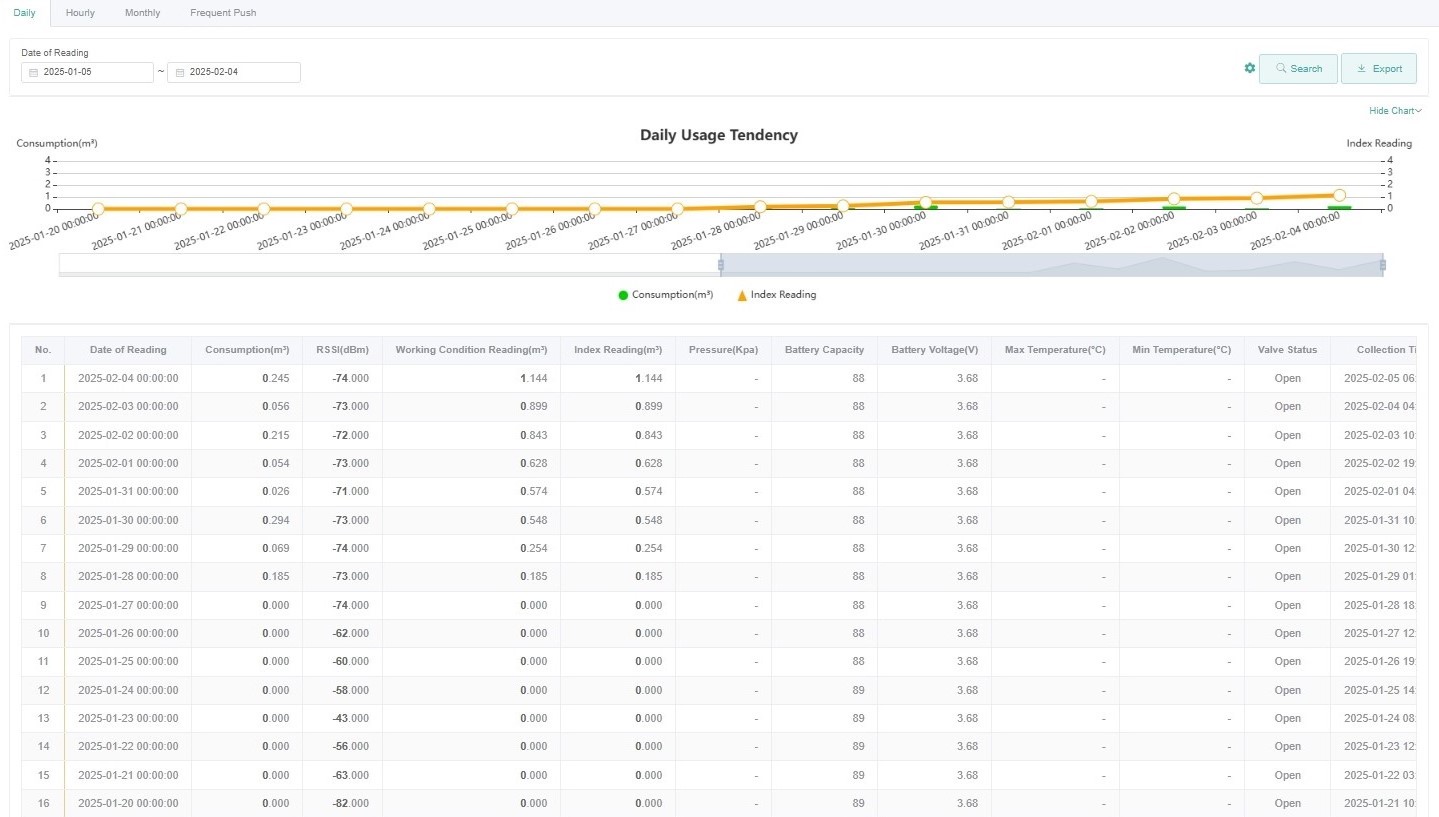Image resolution: width=1439 pixels, height=817 pixels.
Task: Select the Frequent Push tab
Action: 223,13
